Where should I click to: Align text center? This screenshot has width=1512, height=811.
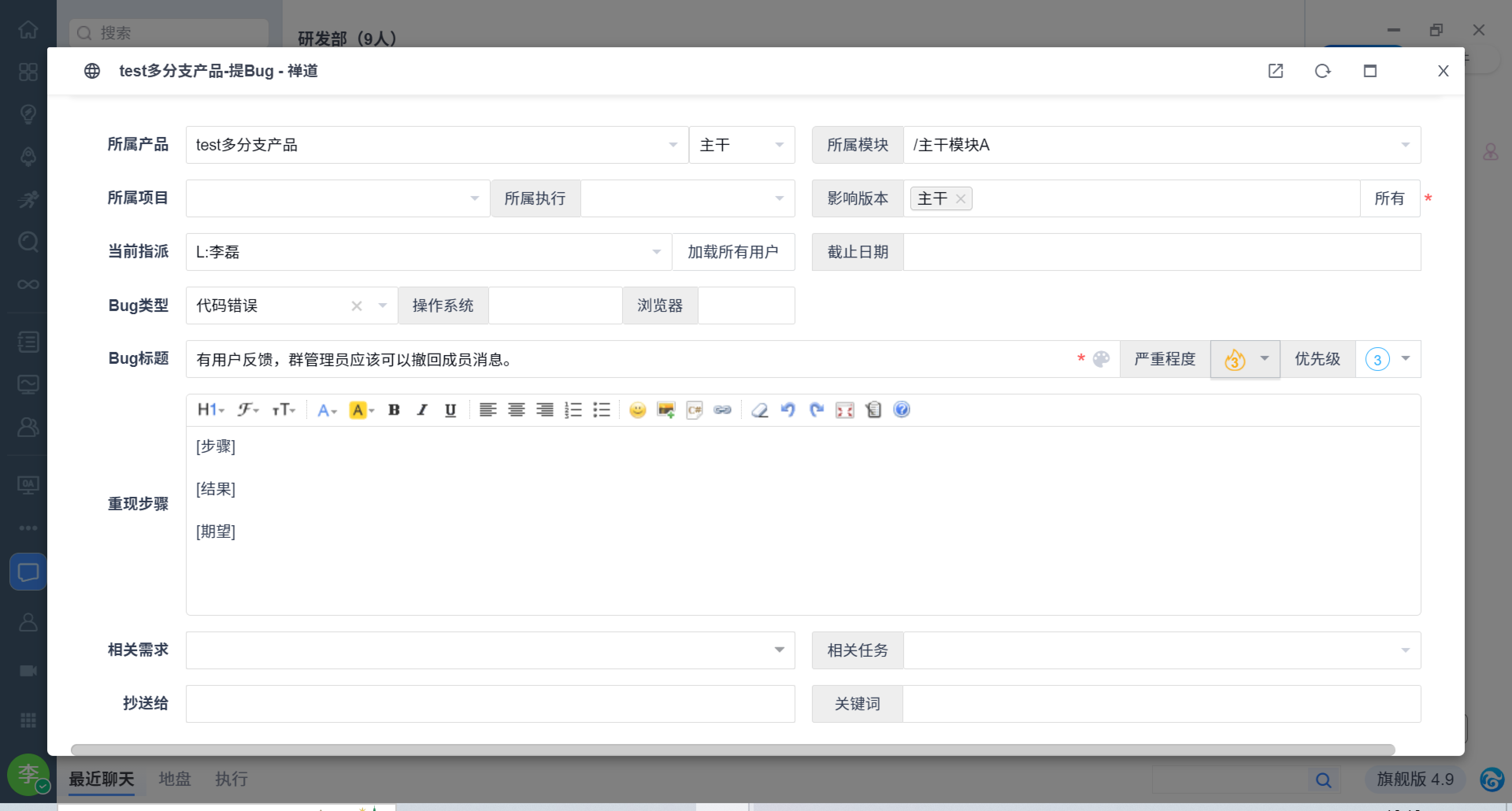pos(517,409)
